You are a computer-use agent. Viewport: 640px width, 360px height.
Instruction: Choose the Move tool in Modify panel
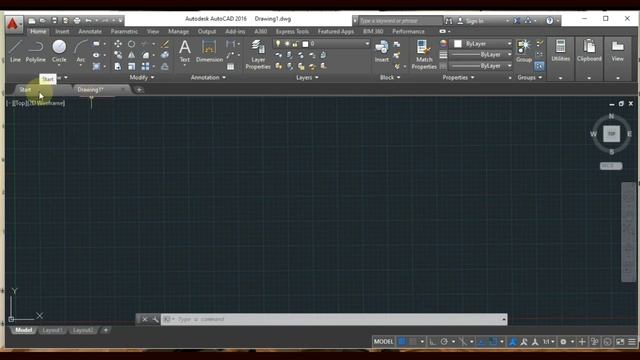point(118,44)
